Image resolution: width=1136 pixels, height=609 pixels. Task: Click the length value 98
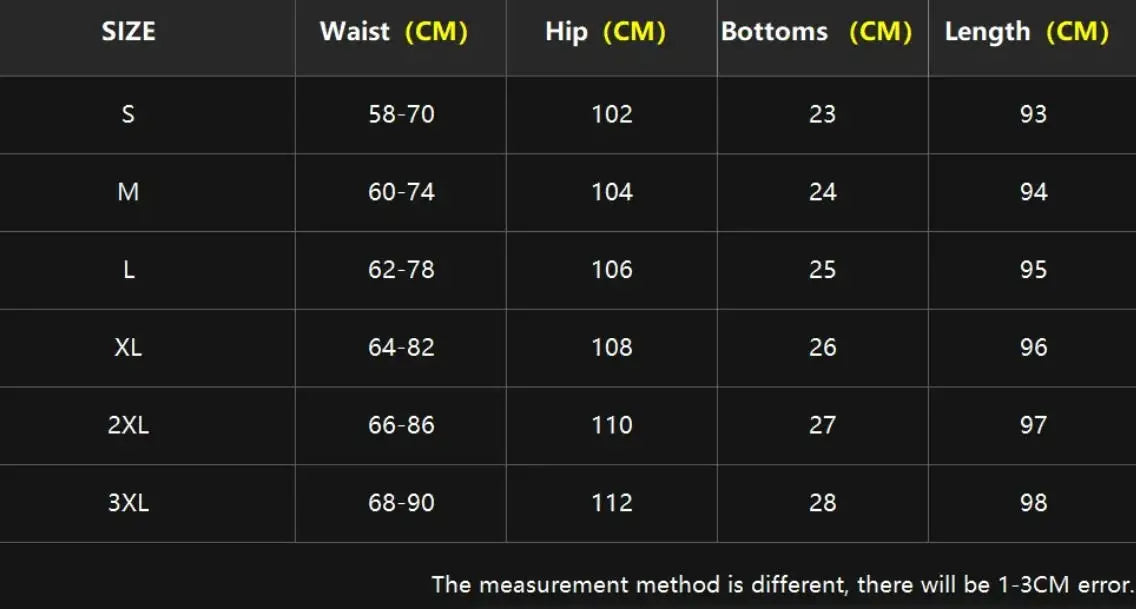[1033, 503]
